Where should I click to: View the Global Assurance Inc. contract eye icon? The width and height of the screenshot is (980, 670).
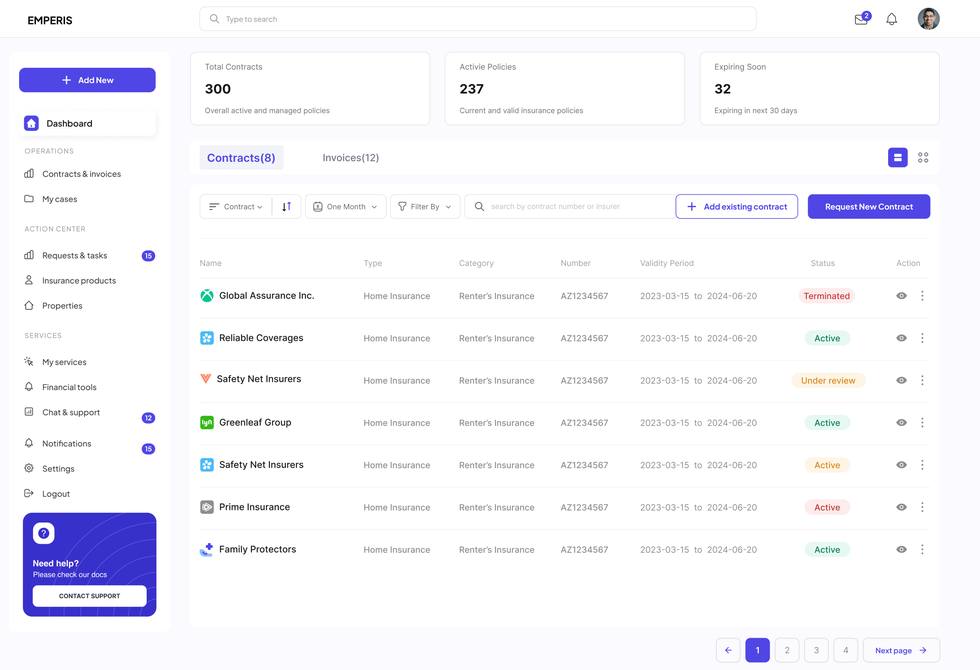tap(901, 296)
